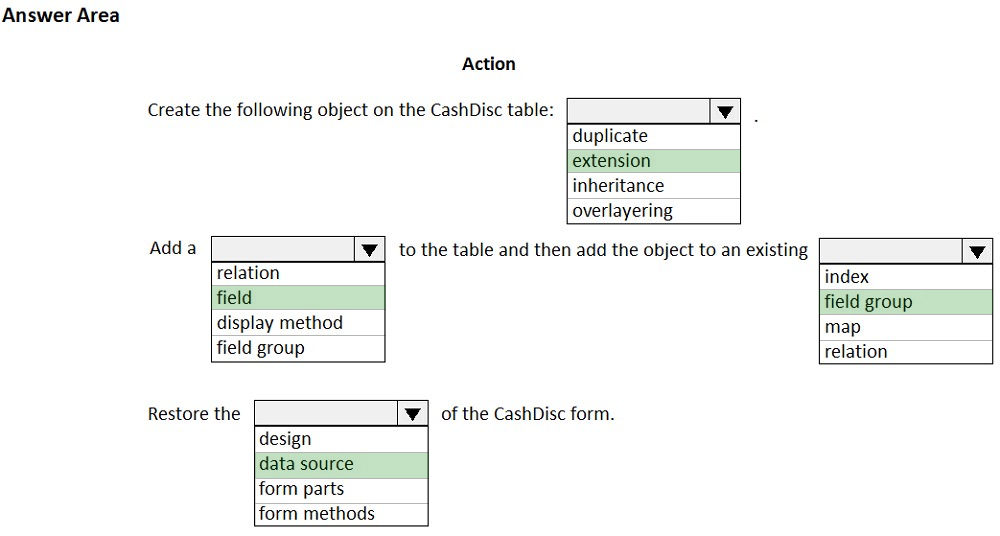
Task: Choose the highlighted 'data source' option
Action: coord(341,465)
